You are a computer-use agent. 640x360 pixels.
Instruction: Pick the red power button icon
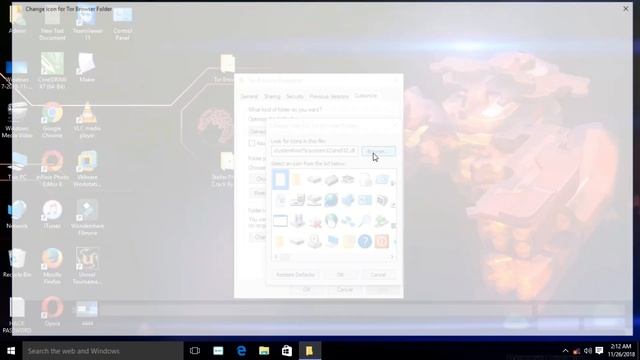point(382,241)
